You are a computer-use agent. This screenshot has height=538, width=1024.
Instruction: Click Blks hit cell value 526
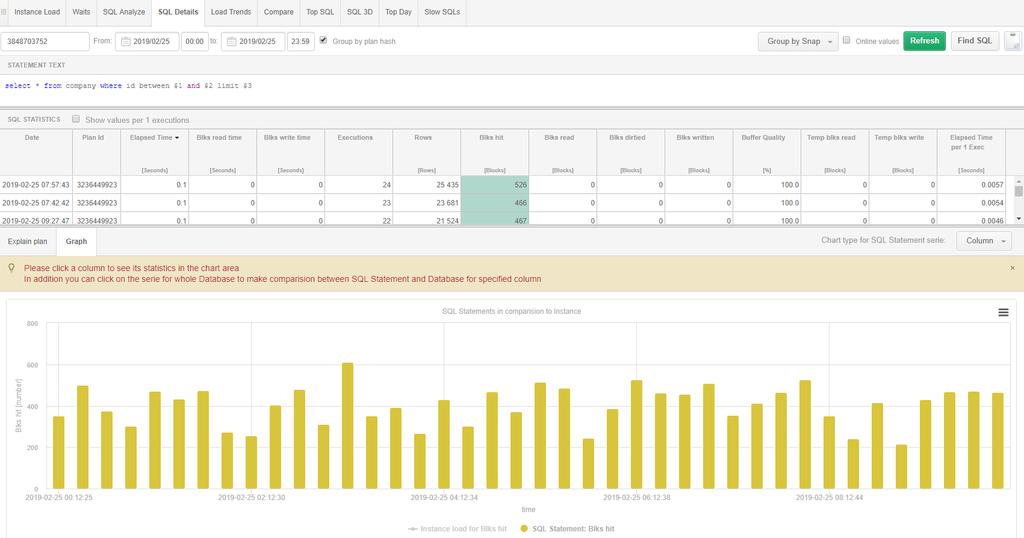[x=494, y=185]
